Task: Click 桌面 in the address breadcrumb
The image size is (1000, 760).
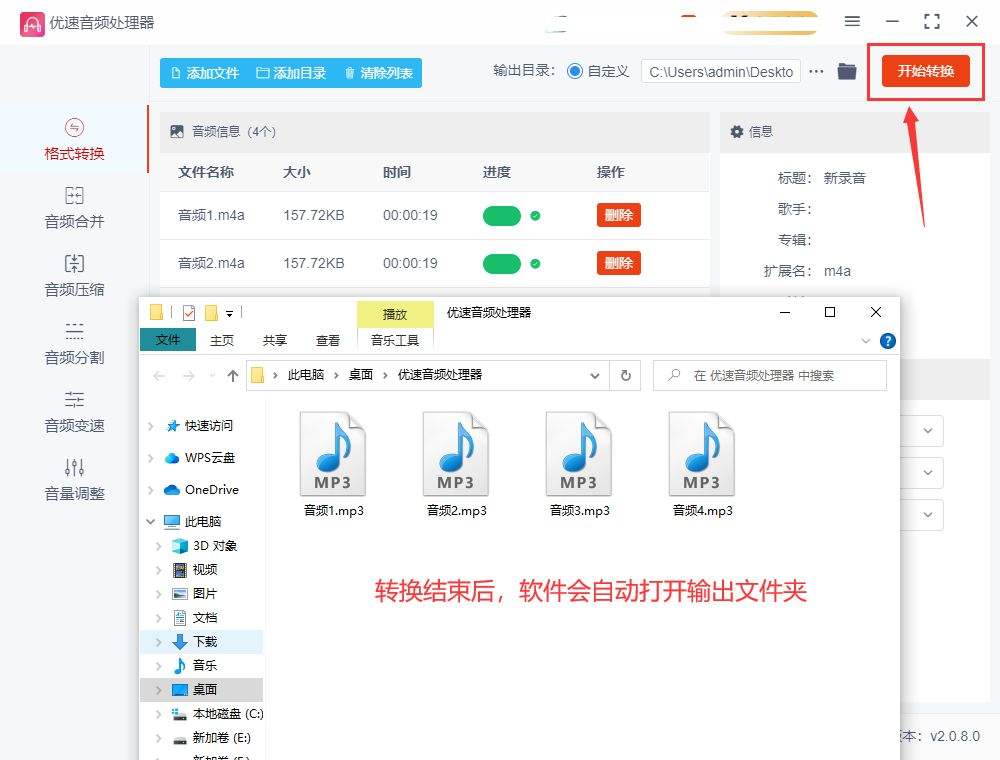Action: click(360, 375)
